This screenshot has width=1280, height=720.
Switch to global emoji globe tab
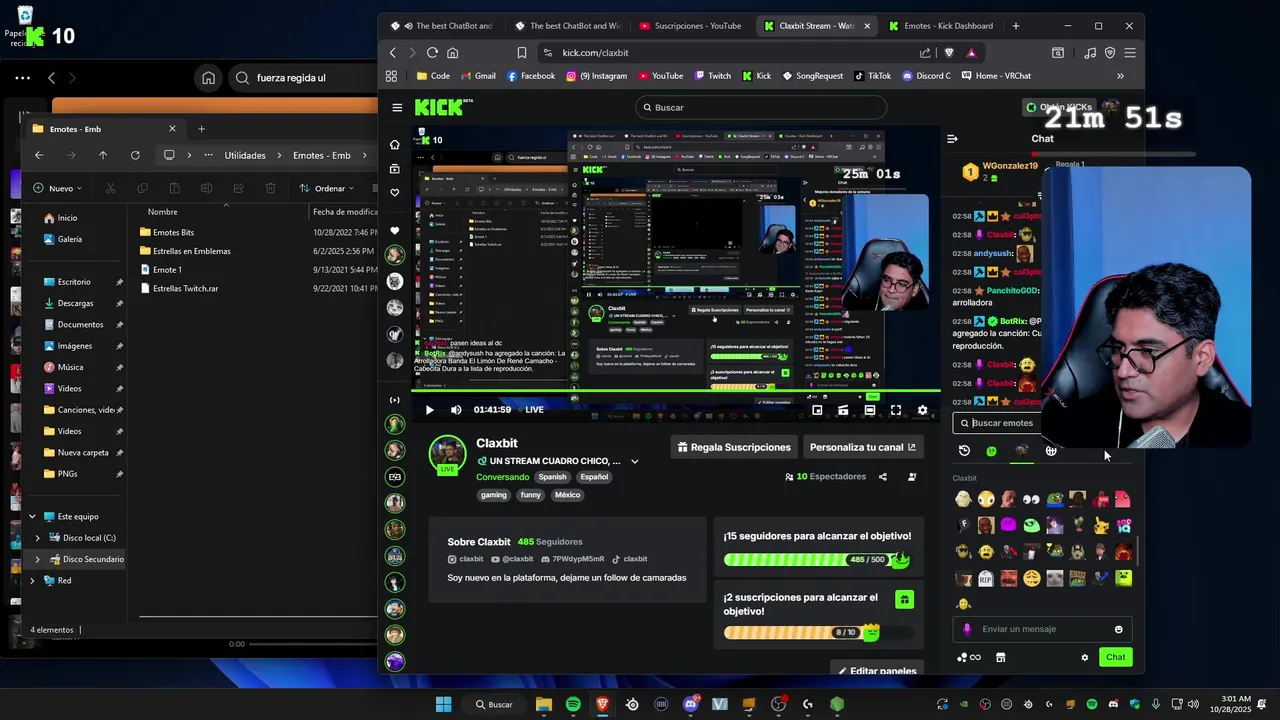pyautogui.click(x=1051, y=451)
